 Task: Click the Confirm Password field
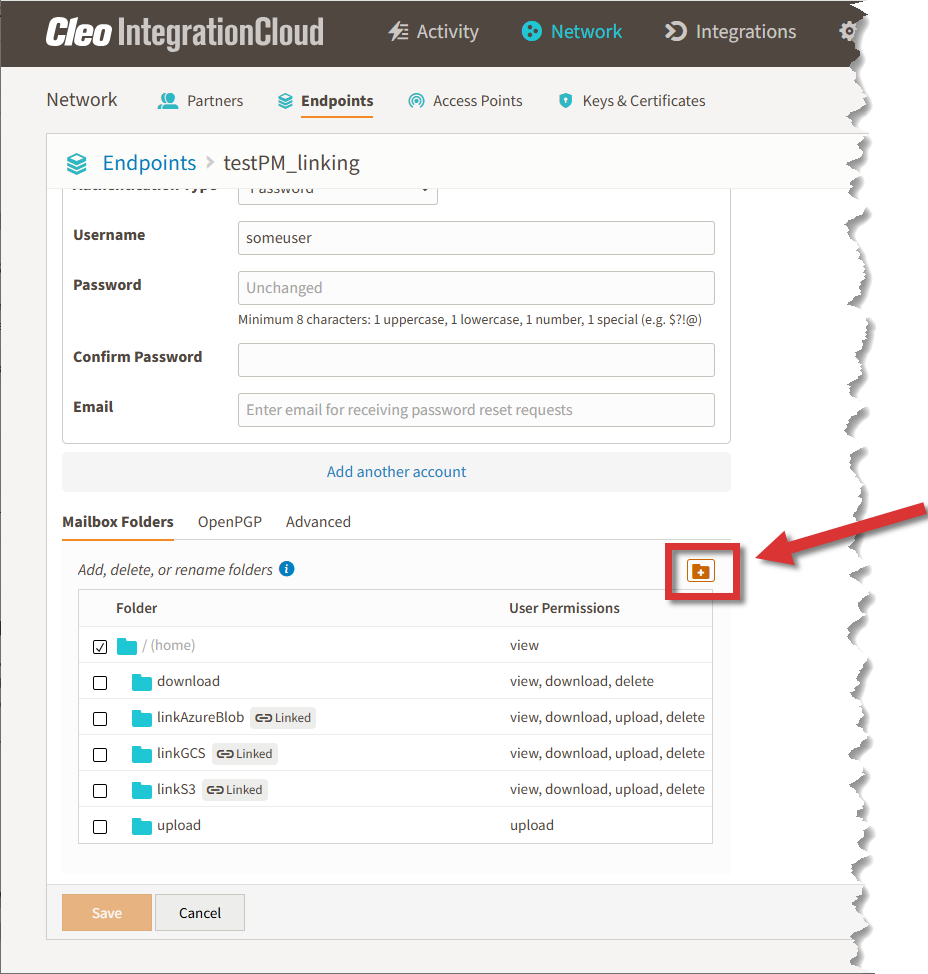coord(476,360)
